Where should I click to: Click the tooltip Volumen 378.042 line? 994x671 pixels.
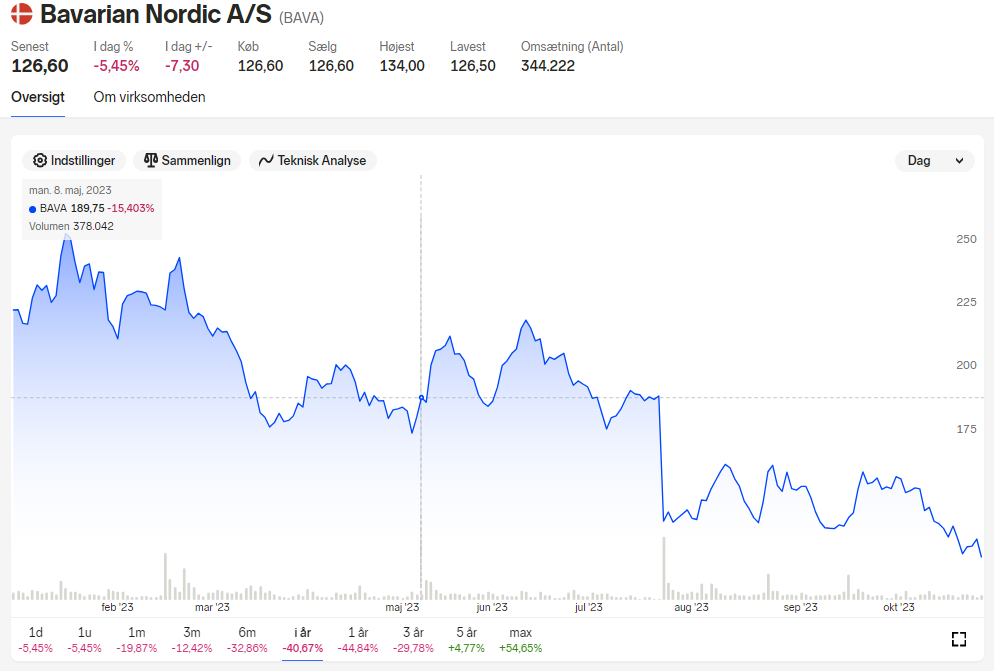pos(71,226)
